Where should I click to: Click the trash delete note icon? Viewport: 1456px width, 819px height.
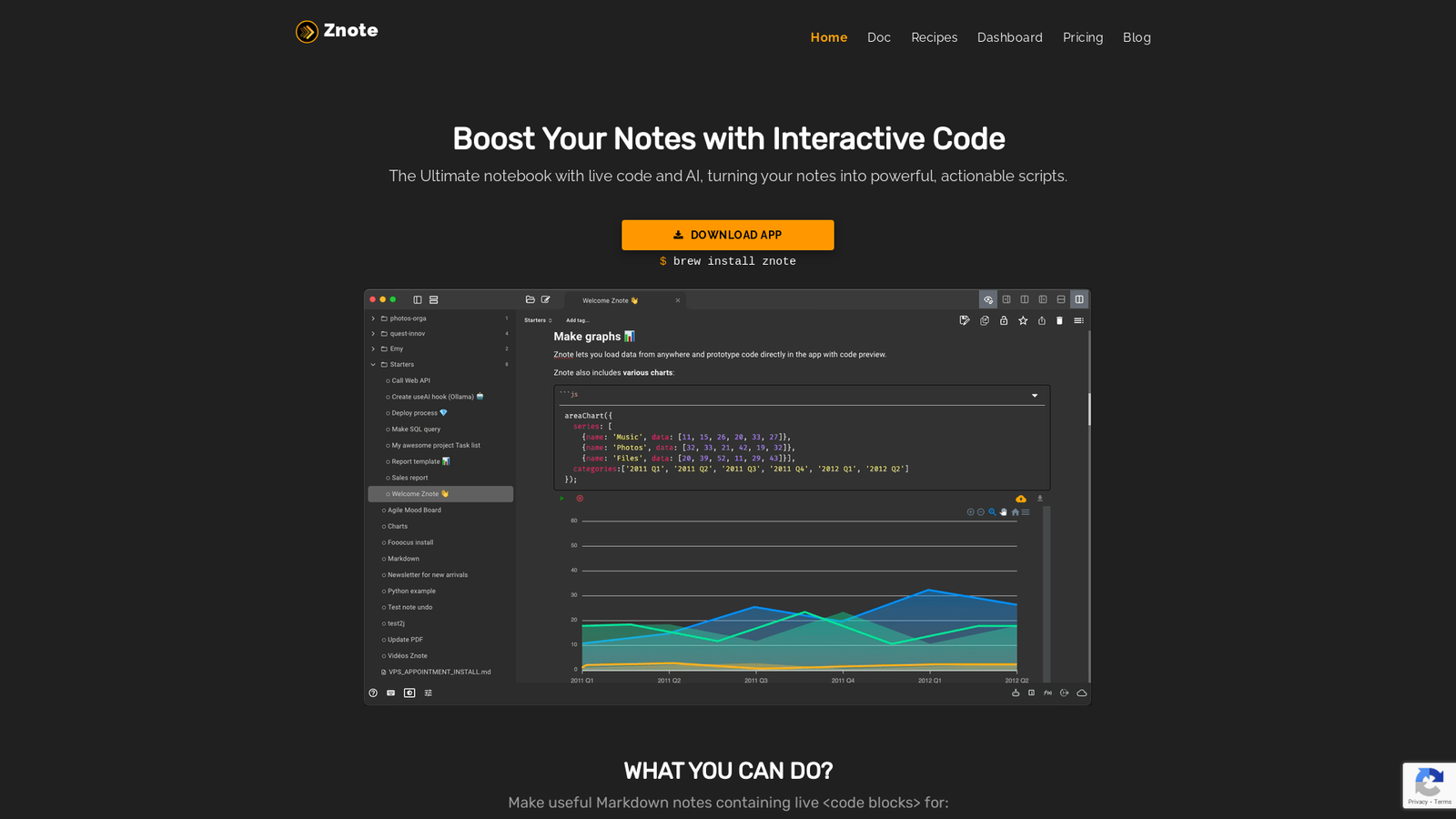point(1059,320)
